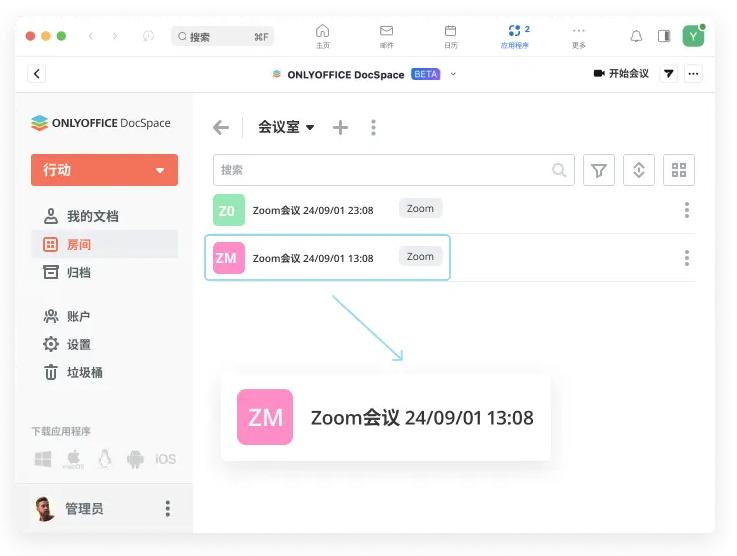Download the Linux app icon
Image resolution: width=737 pixels, height=556 pixels.
[104, 459]
